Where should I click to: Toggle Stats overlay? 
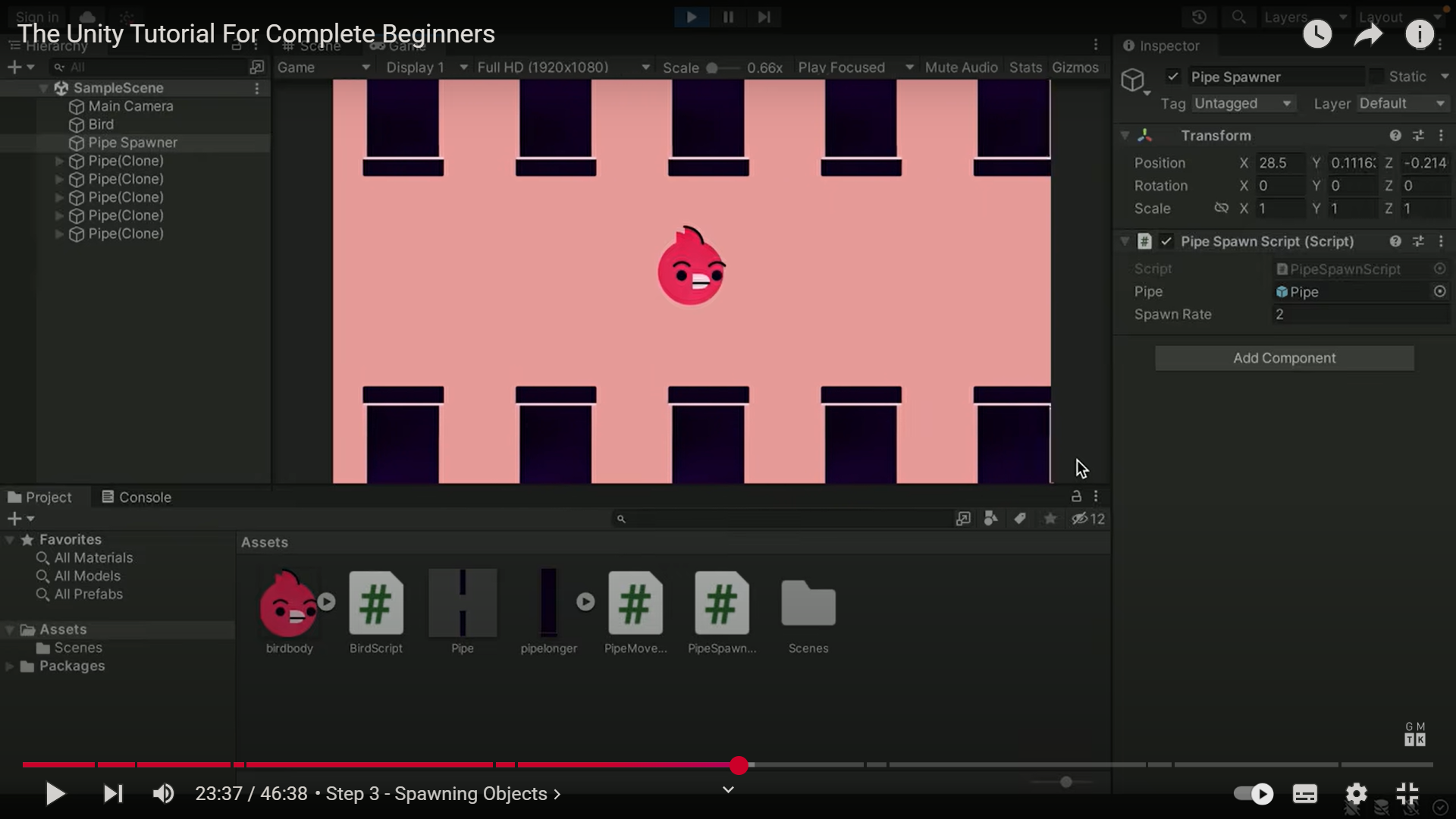coord(1025,67)
